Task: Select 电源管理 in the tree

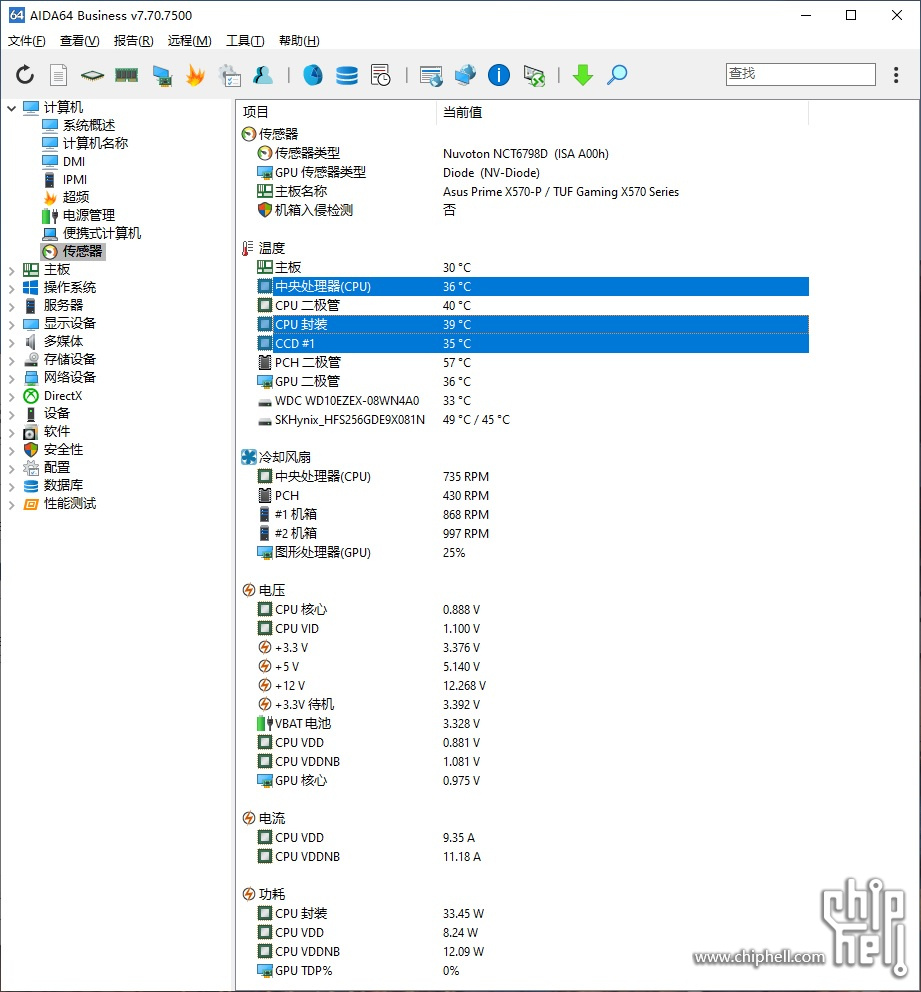Action: coord(89,215)
